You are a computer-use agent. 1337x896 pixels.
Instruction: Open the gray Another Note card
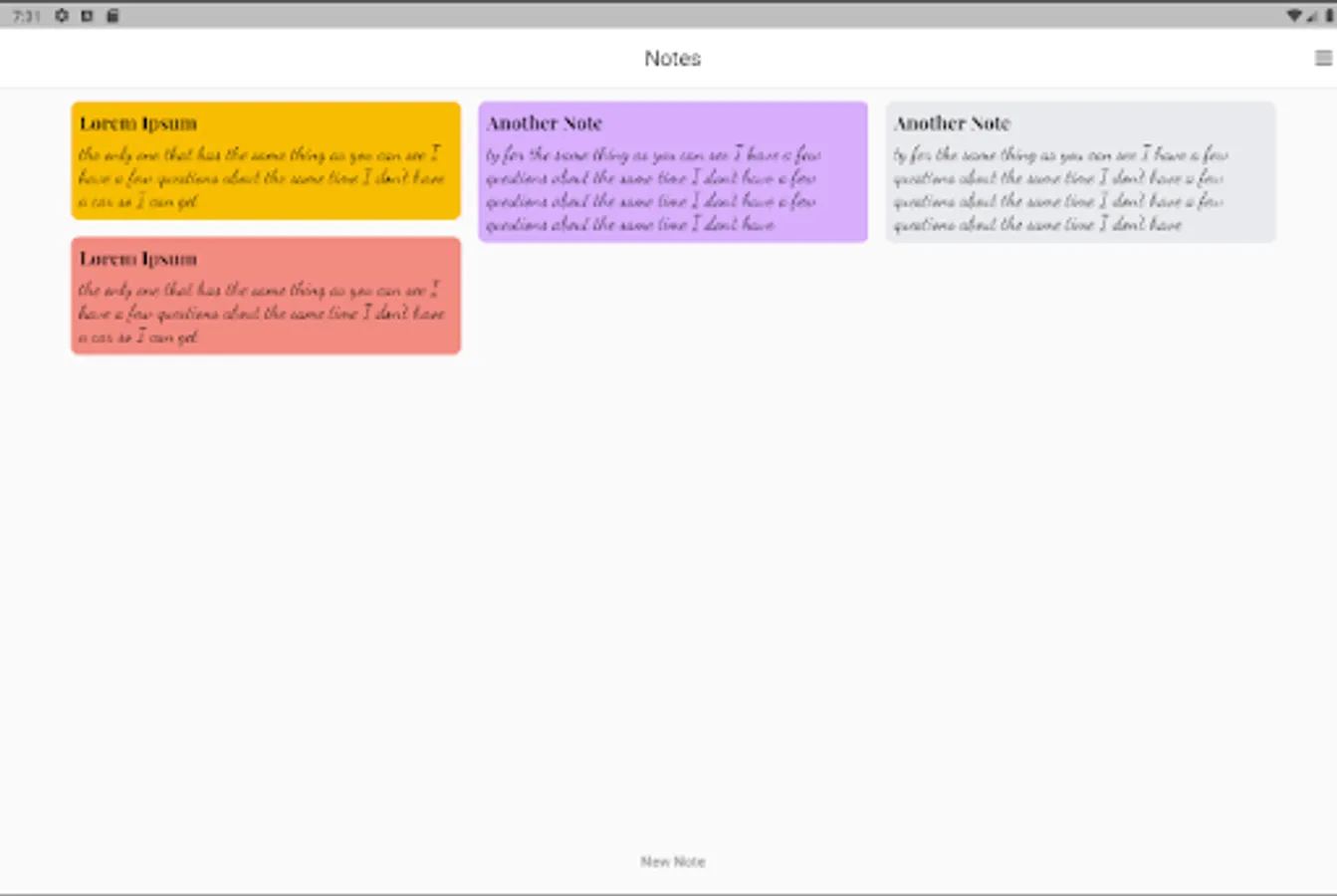pos(1080,169)
